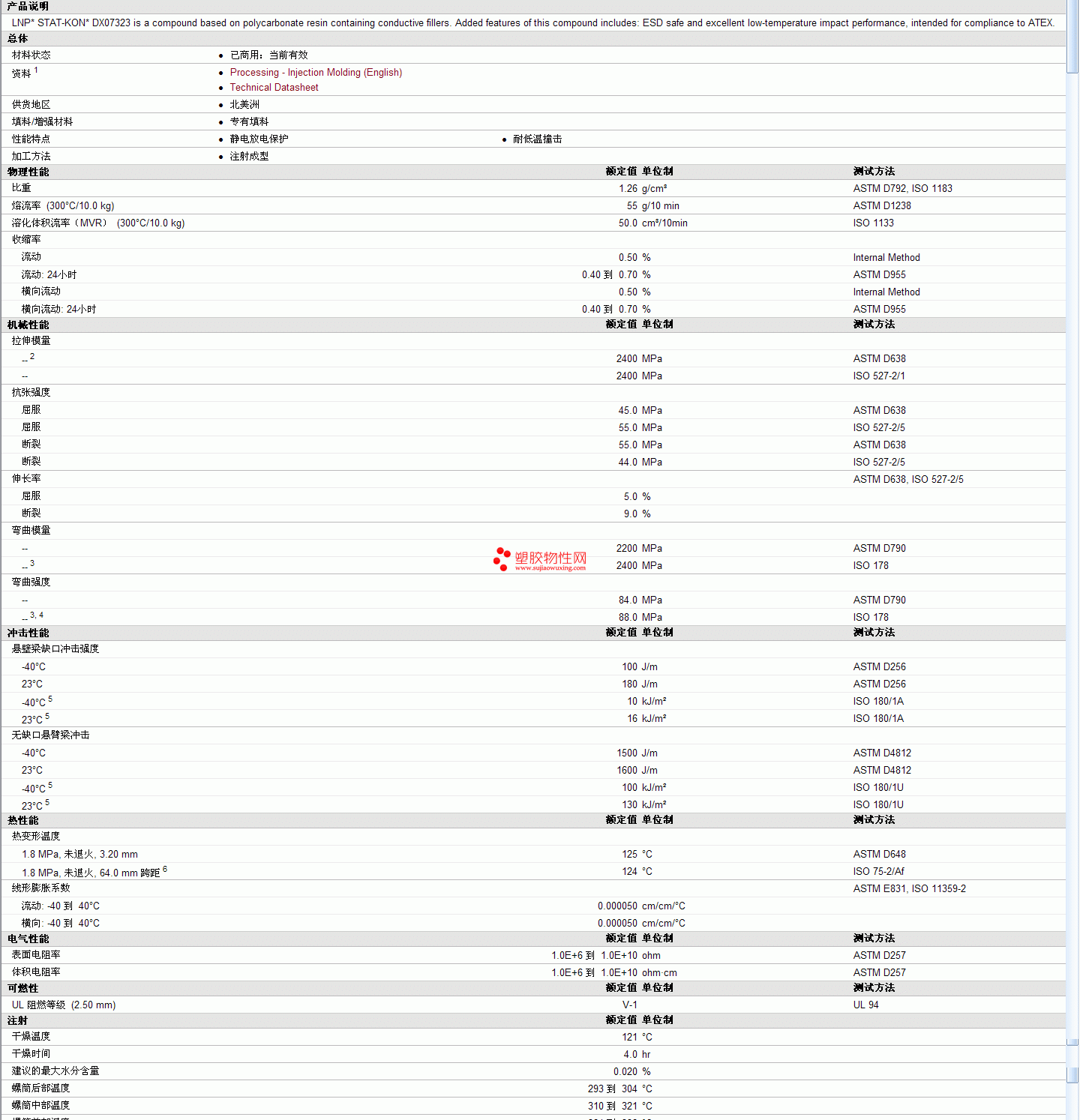Click the 体积电阻率 row label
The height and width of the screenshot is (1120, 1080).
35,972
